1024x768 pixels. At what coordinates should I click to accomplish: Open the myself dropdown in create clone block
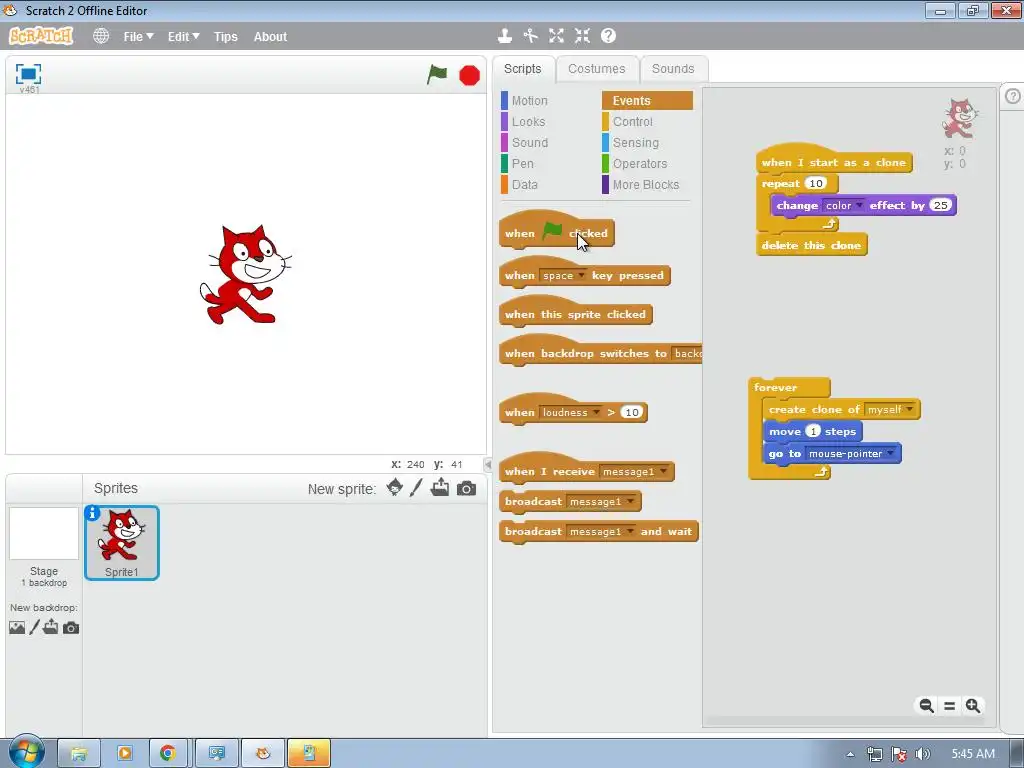click(x=889, y=409)
